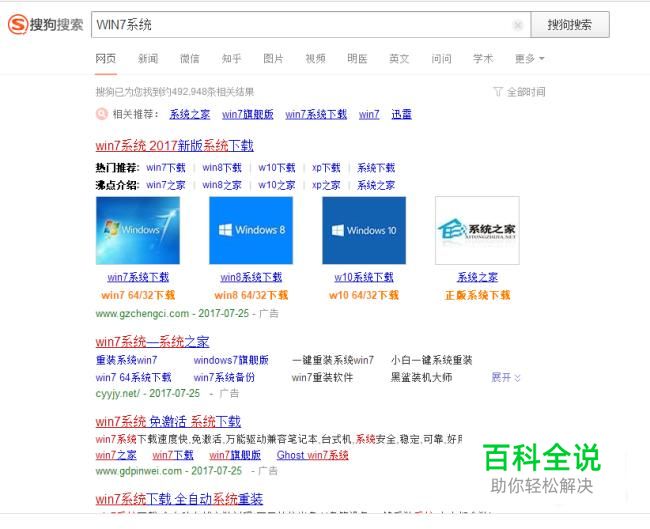The image size is (650, 529).
Task: Click the www.gdpinwei.com URL text
Action: click(138, 471)
